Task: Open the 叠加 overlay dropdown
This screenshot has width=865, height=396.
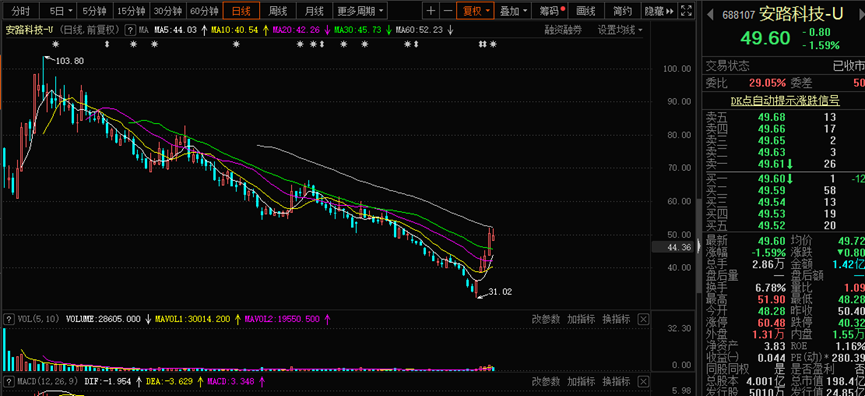Action: point(513,10)
